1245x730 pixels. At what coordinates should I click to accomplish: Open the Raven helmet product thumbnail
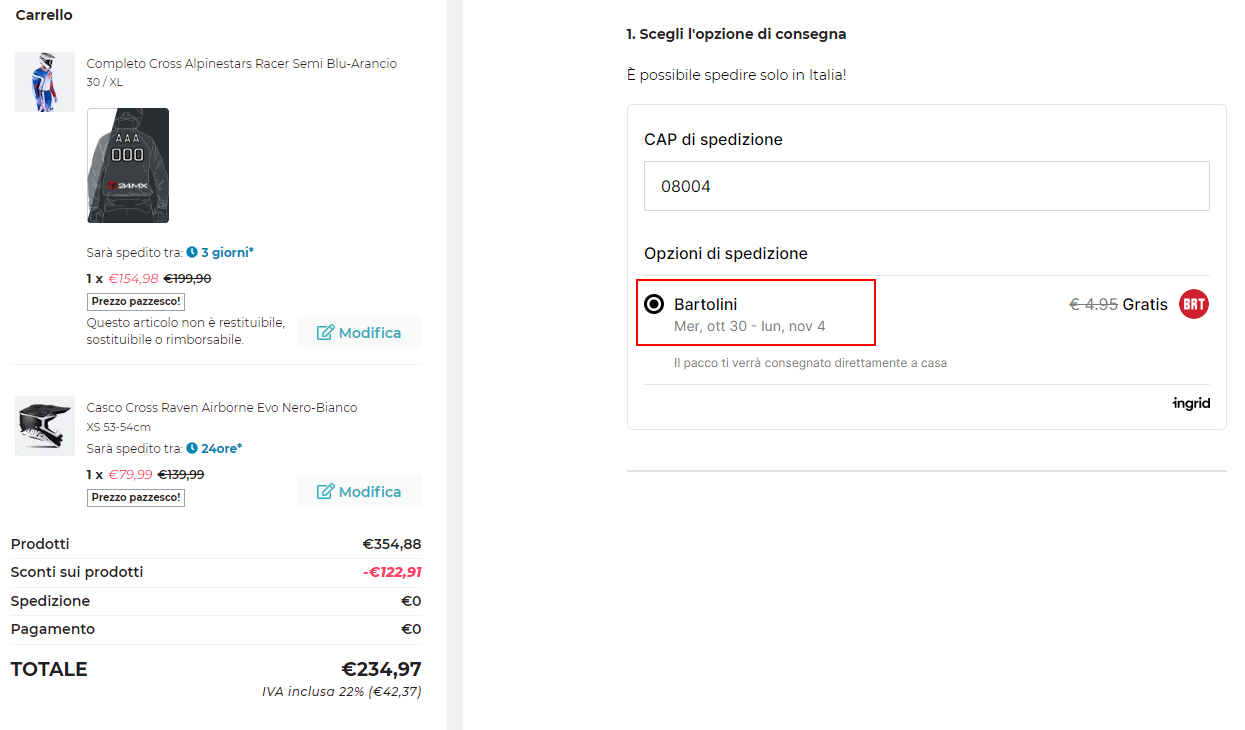(45, 426)
